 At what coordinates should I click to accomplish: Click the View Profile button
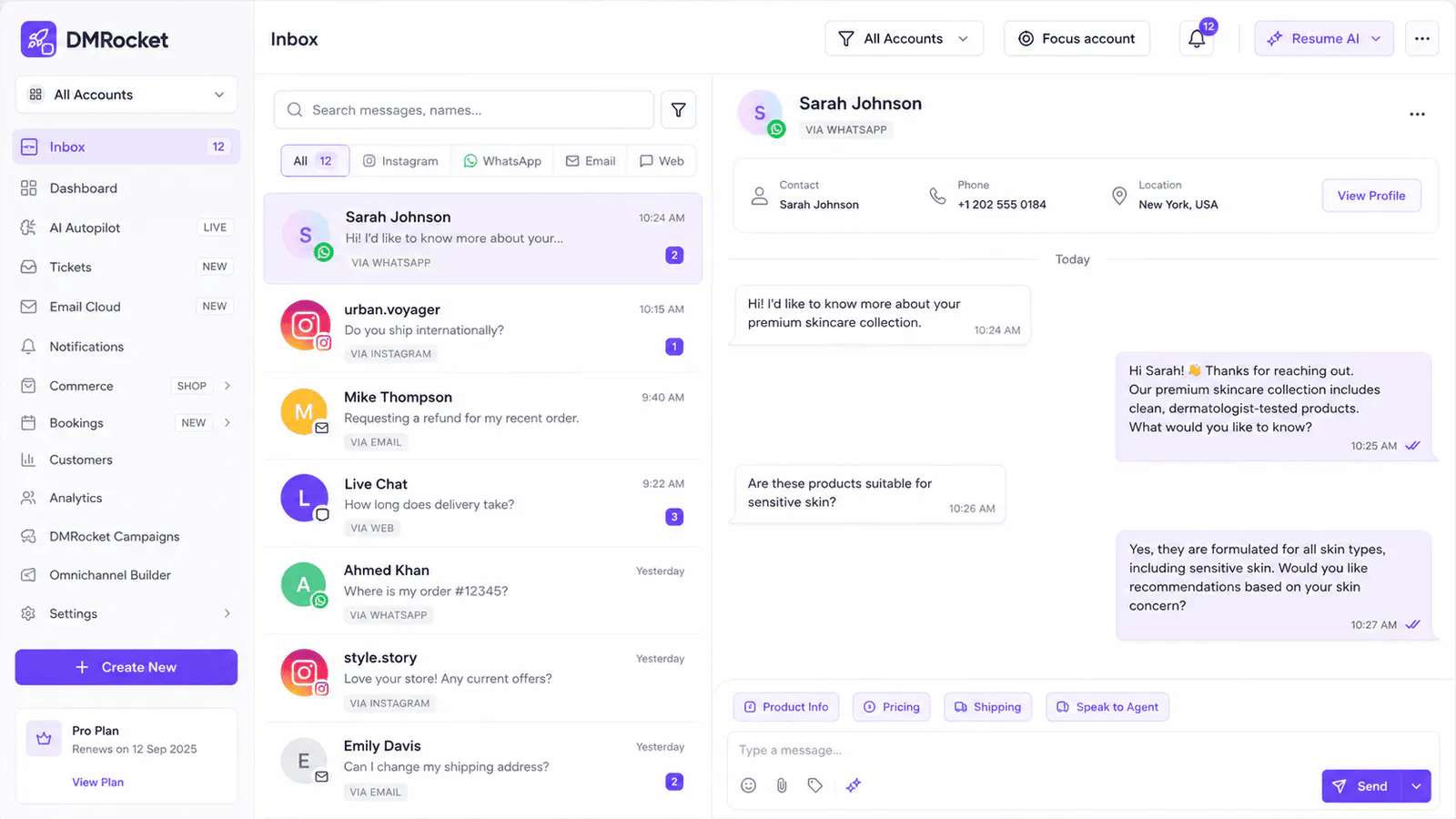(x=1371, y=196)
